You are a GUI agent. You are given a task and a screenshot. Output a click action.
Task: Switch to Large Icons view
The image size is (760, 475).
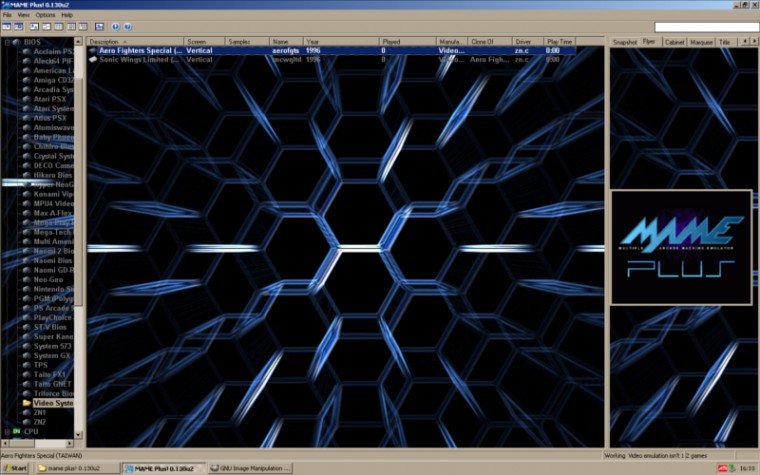[x=34, y=27]
